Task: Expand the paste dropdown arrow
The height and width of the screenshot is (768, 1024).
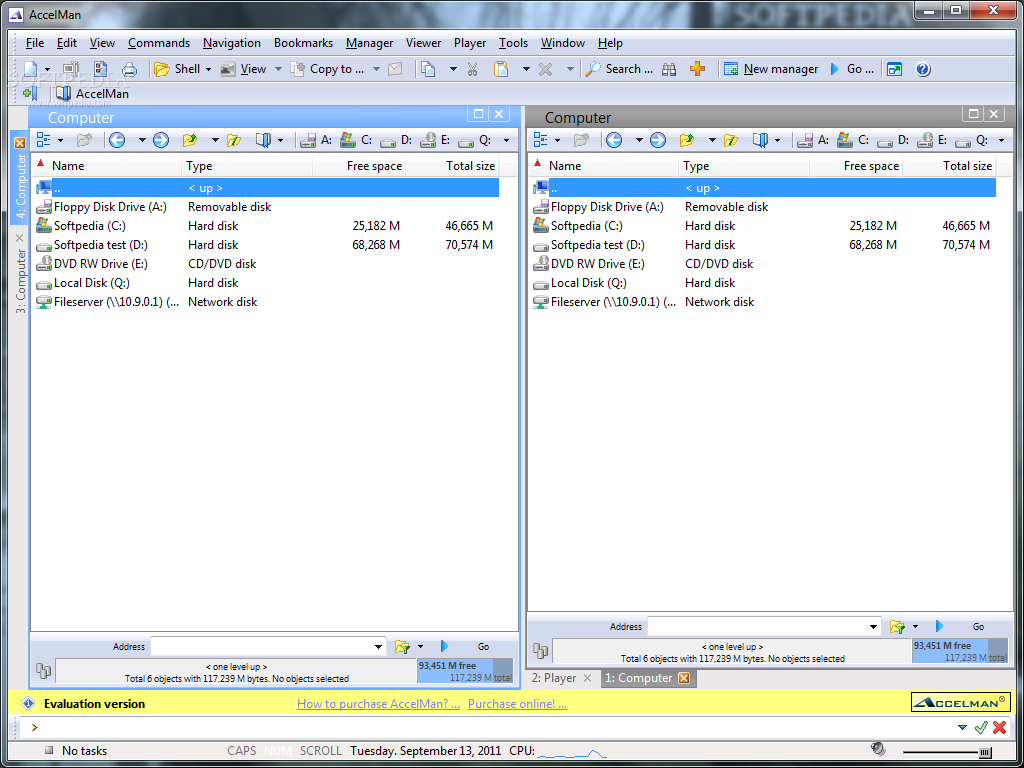Action: point(526,69)
